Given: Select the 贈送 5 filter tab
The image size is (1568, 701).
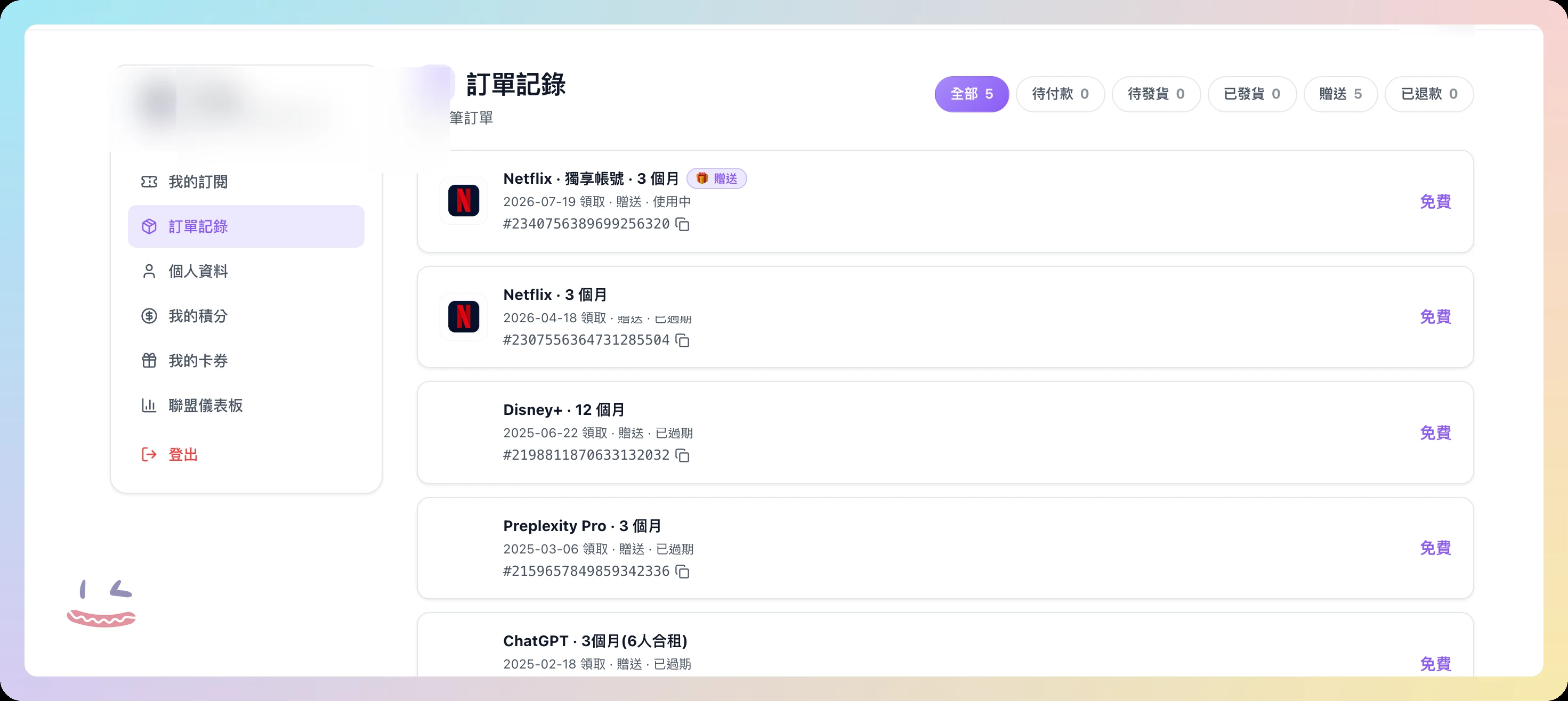Looking at the screenshot, I should pos(1340,94).
